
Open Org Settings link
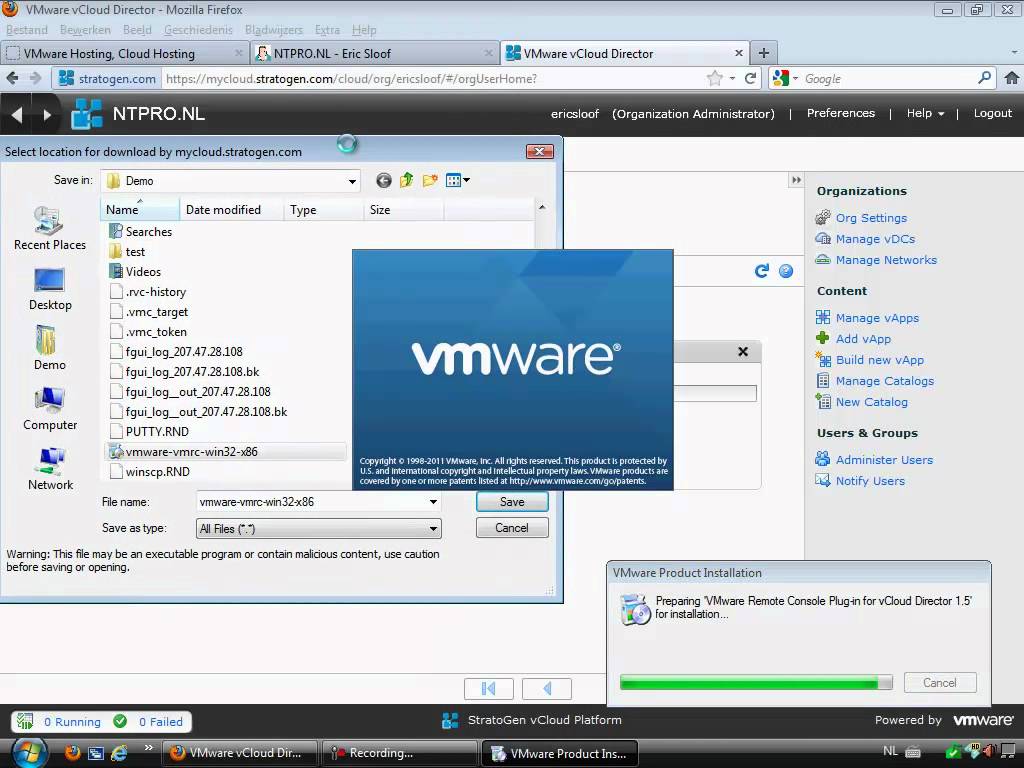(x=871, y=218)
